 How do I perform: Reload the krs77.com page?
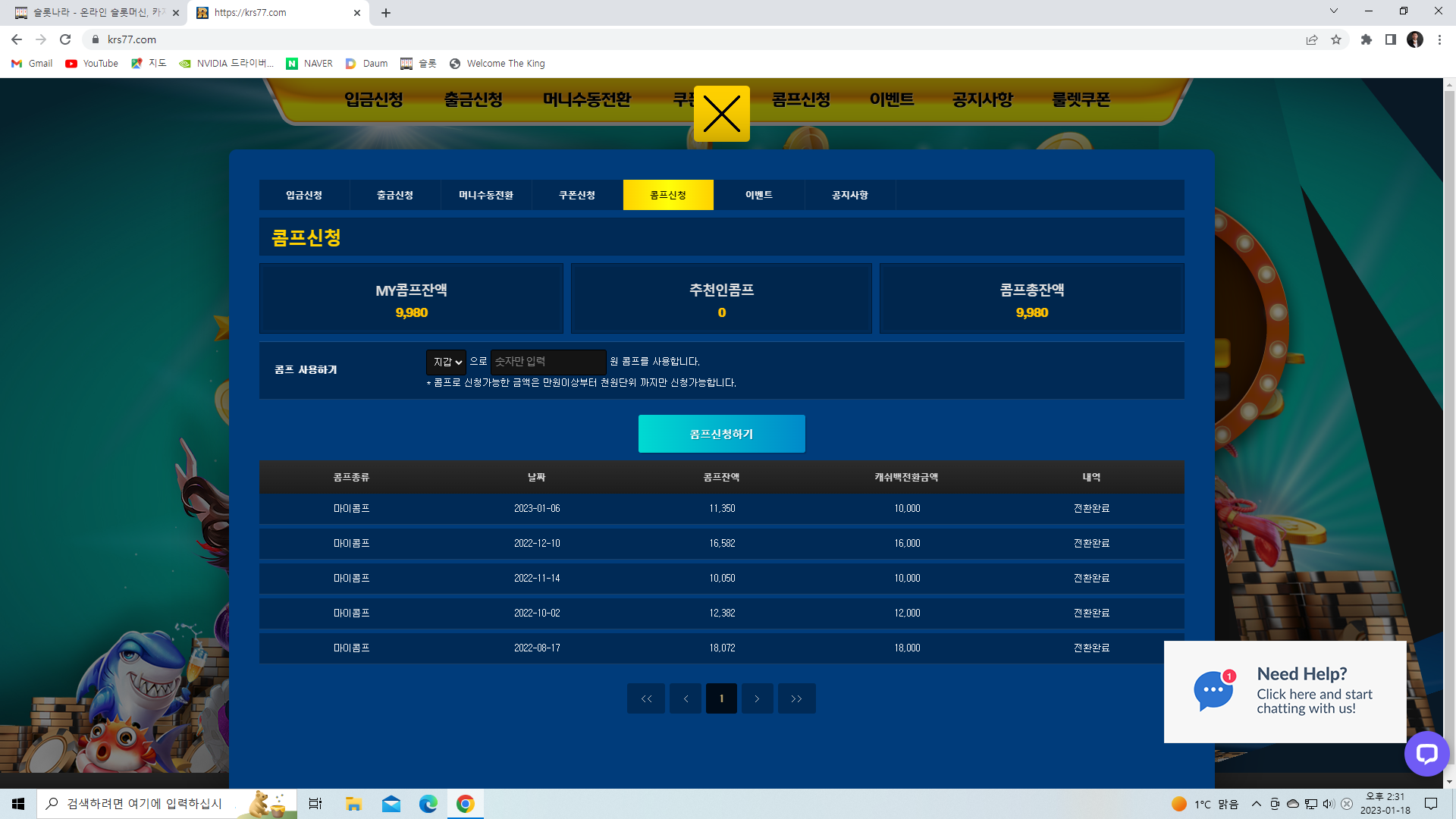[x=65, y=39]
